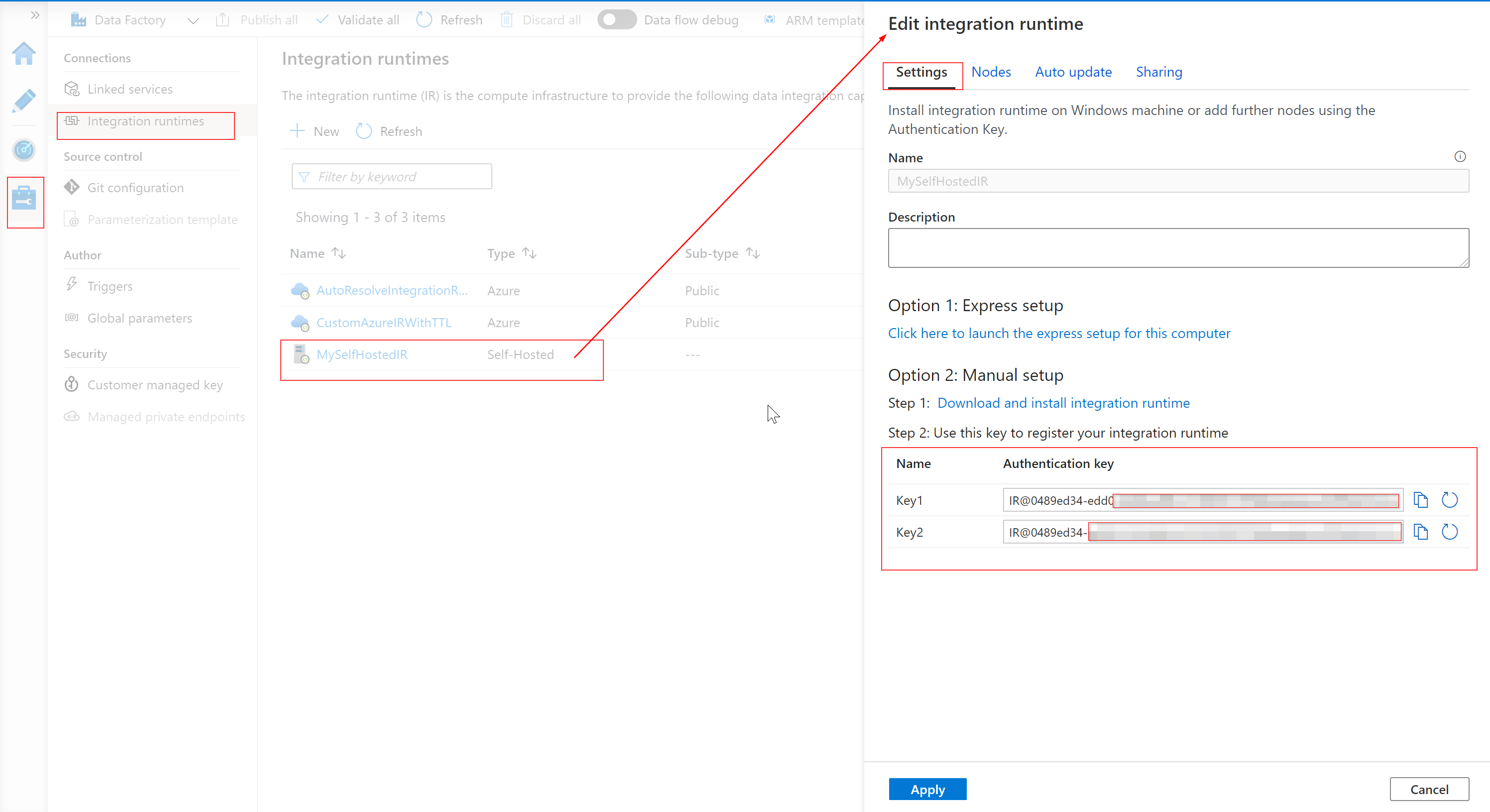Open the express setup launch link
1490x812 pixels.
click(1058, 333)
